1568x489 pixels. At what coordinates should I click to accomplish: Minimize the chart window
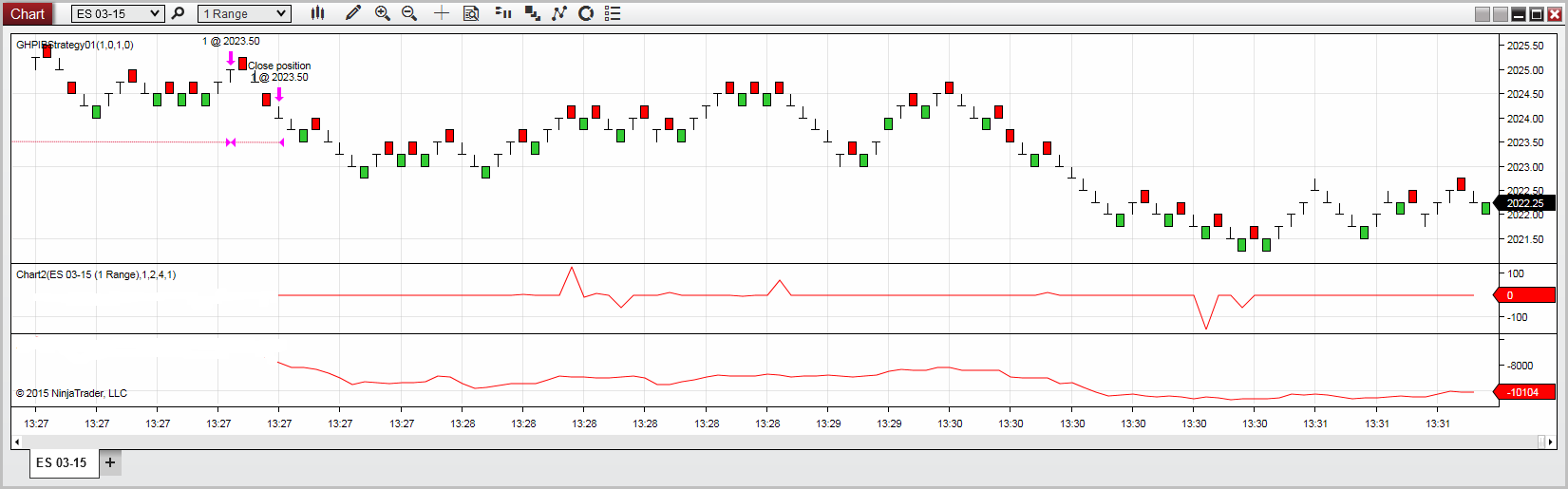[1519, 14]
